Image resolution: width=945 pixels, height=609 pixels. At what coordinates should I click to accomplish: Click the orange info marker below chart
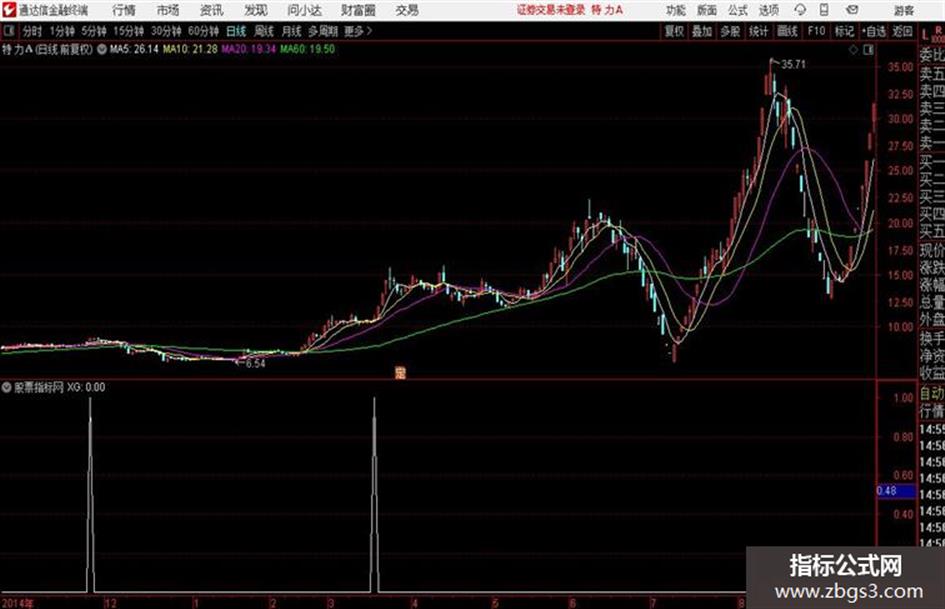pos(400,373)
